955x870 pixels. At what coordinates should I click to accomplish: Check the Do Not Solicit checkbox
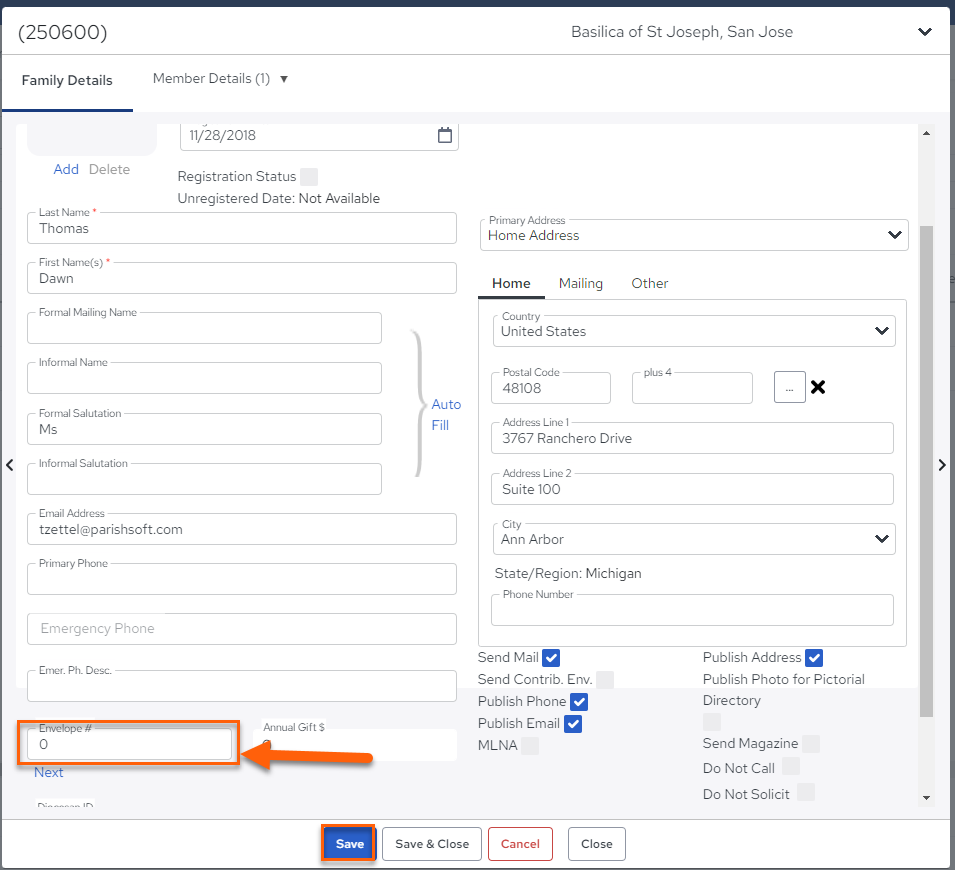806,792
